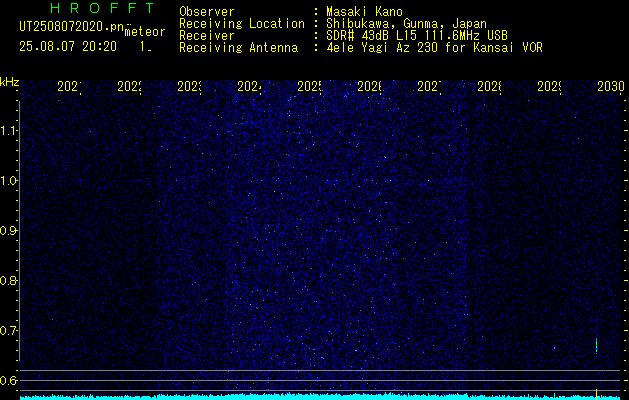The height and width of the screenshot is (400, 629).
Task: Click the 2021 time axis label
Action: point(69,86)
